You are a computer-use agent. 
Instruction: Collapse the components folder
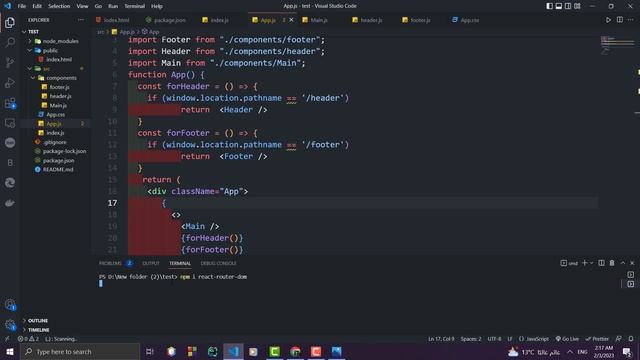[56, 78]
